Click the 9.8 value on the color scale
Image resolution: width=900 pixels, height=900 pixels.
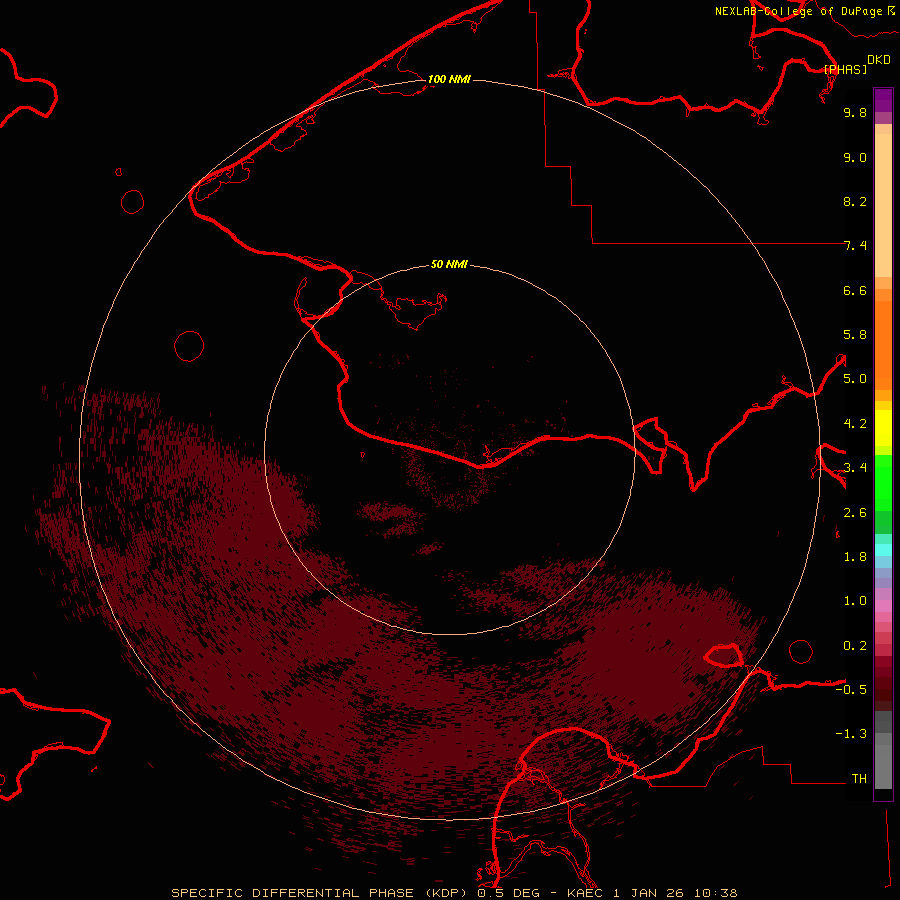click(855, 112)
